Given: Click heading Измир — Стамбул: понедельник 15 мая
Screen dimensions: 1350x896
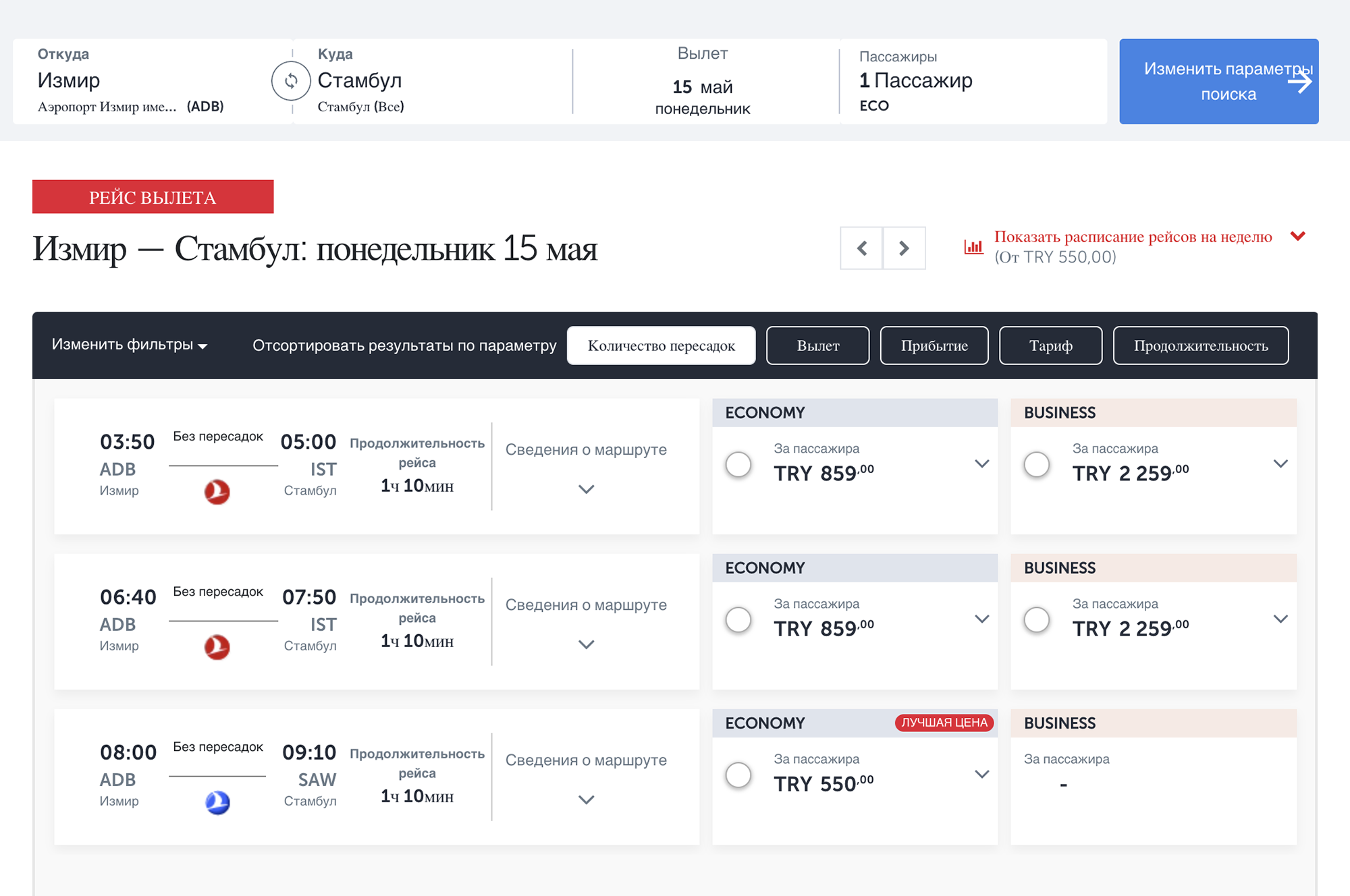Looking at the screenshot, I should tap(315, 249).
